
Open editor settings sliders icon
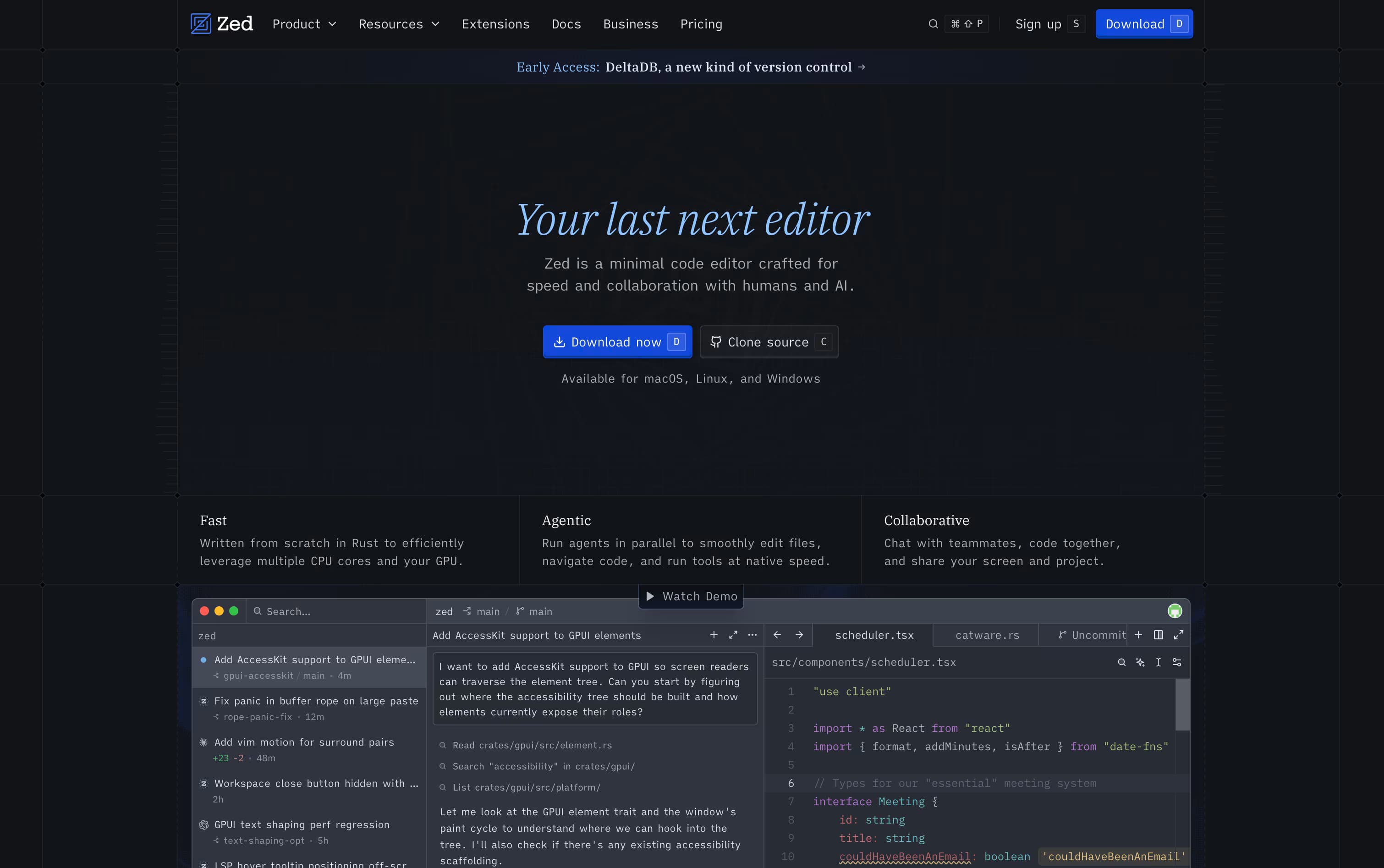pyautogui.click(x=1177, y=663)
